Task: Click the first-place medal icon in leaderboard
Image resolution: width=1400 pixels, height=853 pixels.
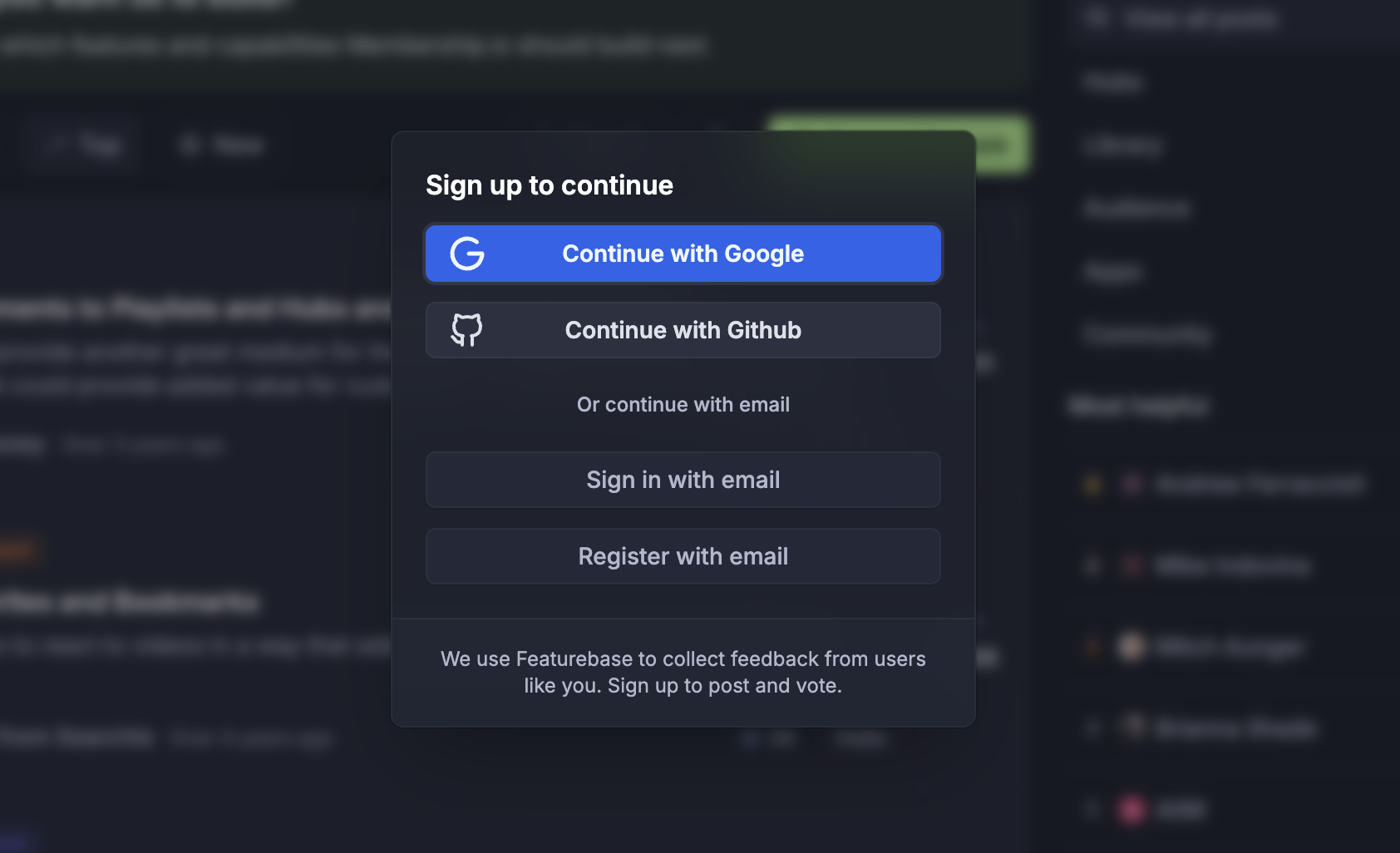Action: click(1092, 484)
